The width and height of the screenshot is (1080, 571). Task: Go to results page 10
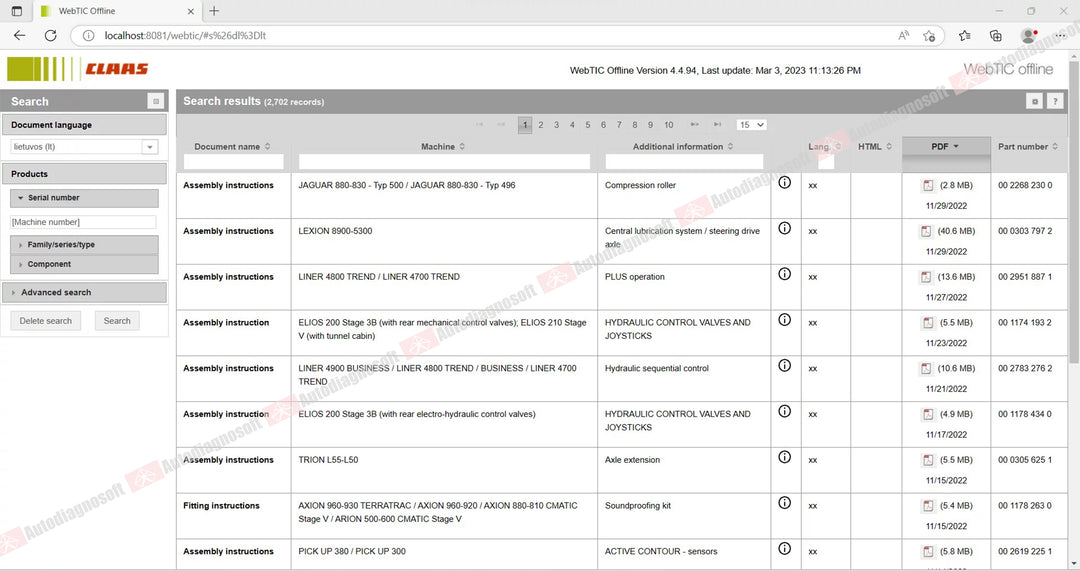(x=669, y=125)
